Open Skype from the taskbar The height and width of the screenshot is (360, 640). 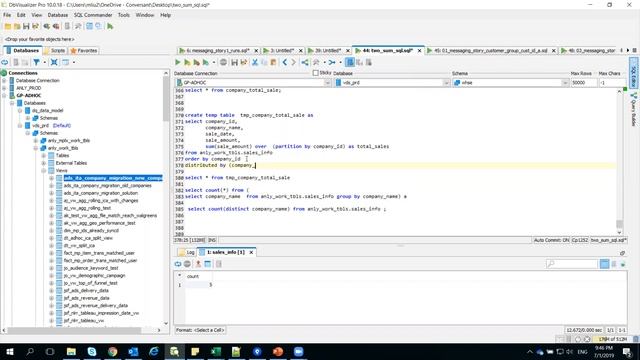point(92,351)
